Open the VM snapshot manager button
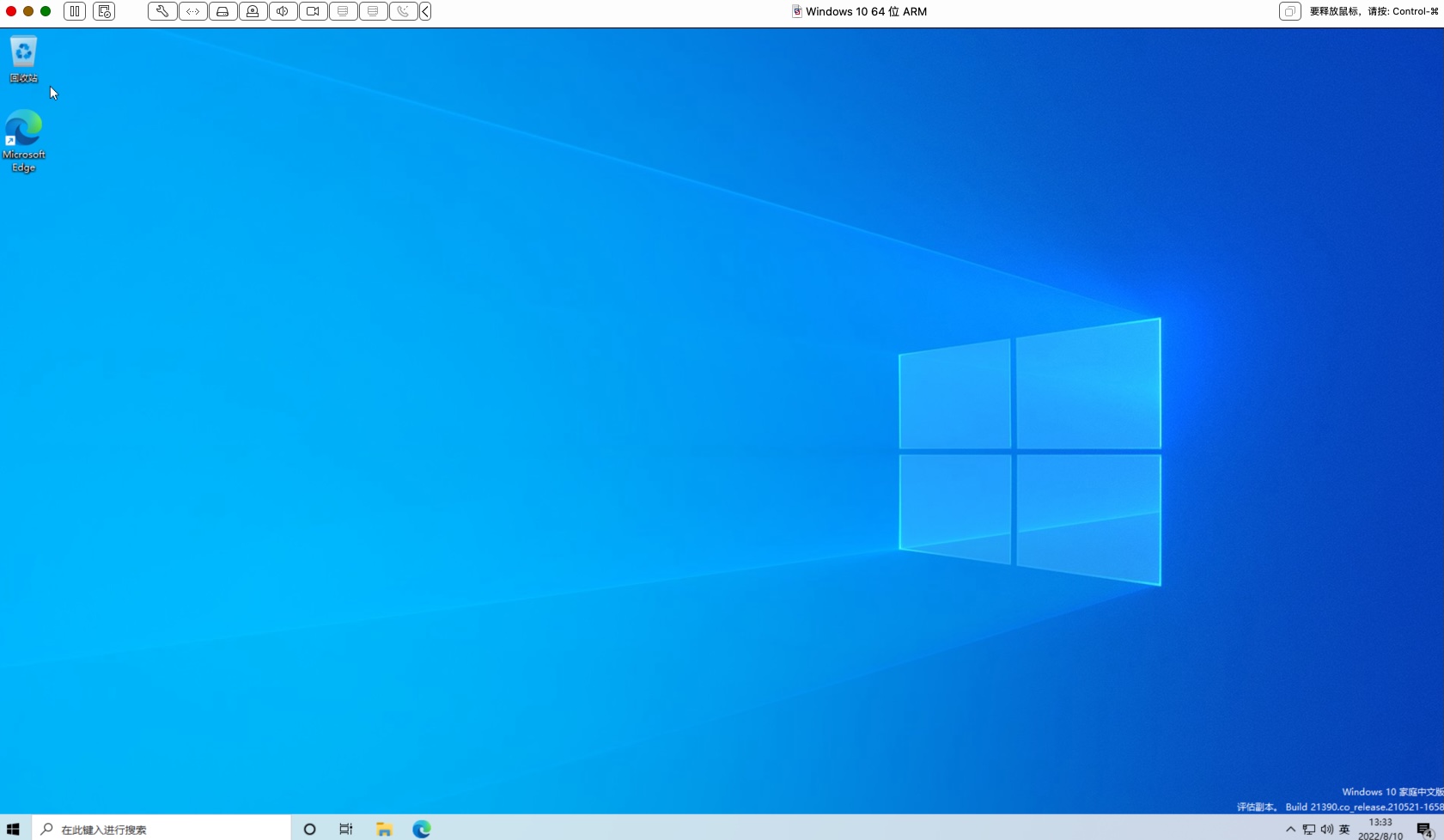Viewport: 1444px width, 840px height. tap(104, 11)
